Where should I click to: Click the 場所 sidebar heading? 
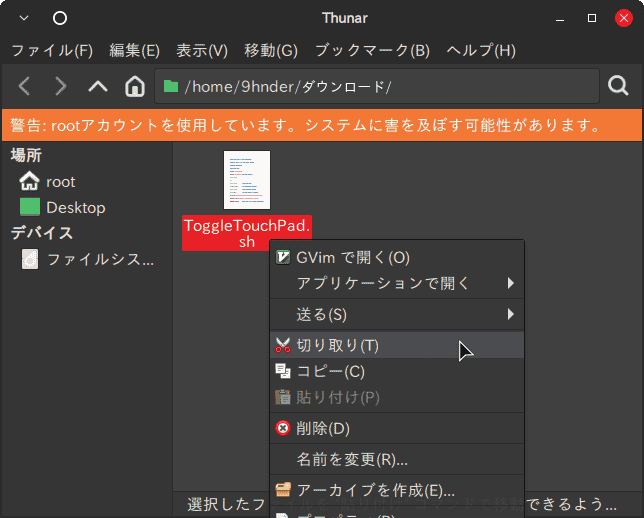click(26, 155)
